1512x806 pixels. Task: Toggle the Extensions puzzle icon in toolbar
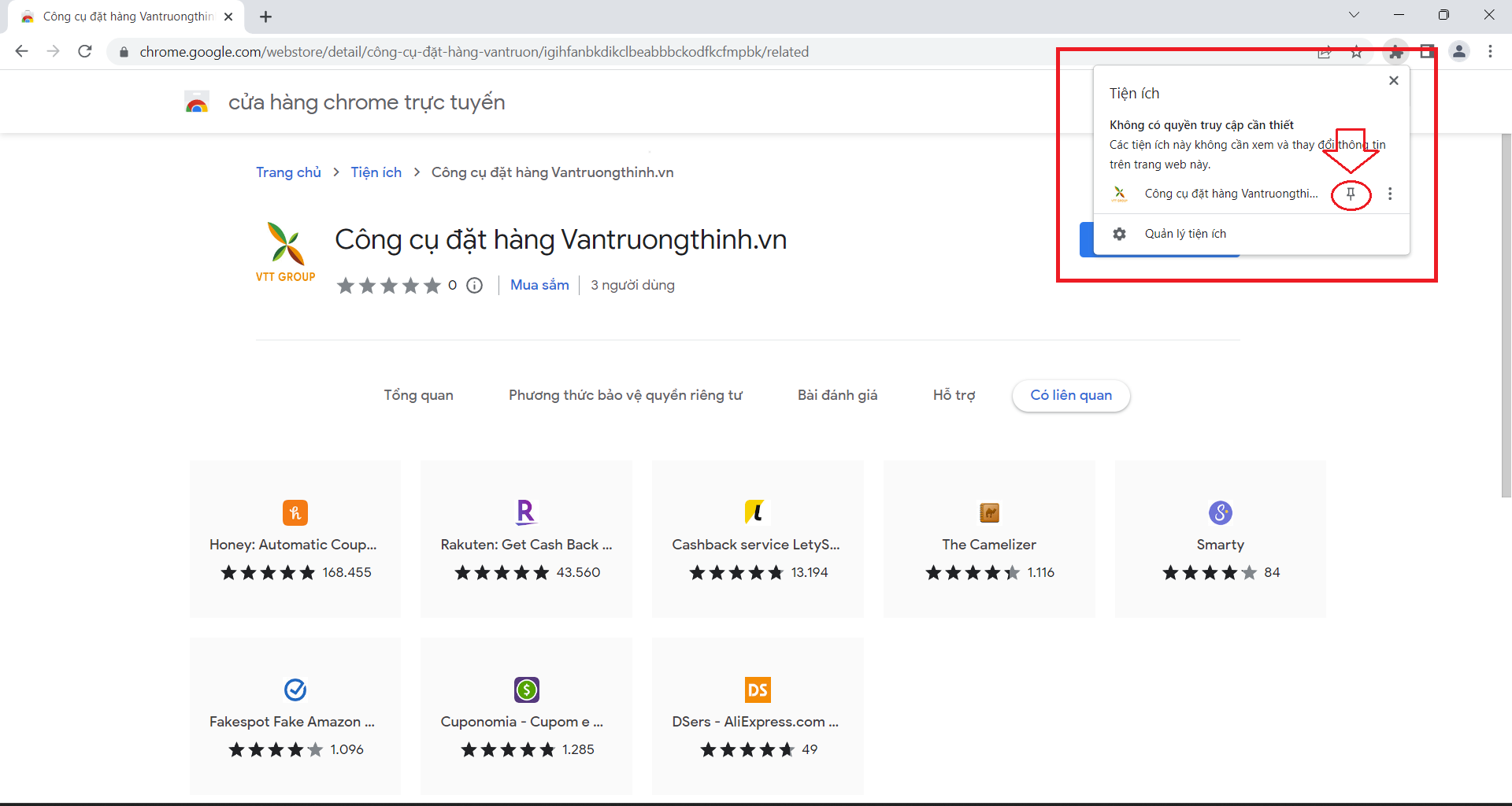1395,52
